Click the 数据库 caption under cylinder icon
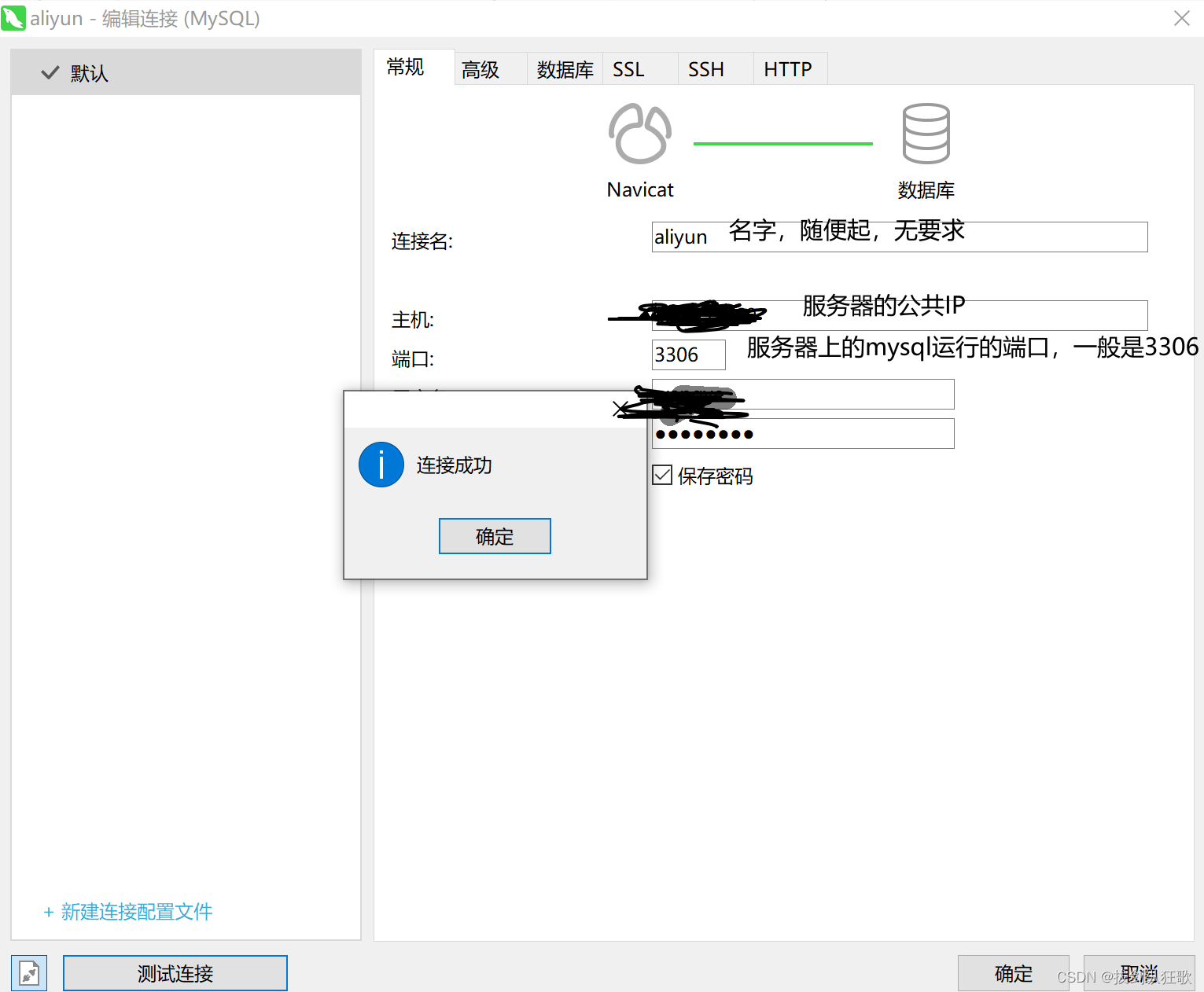 pos(926,189)
